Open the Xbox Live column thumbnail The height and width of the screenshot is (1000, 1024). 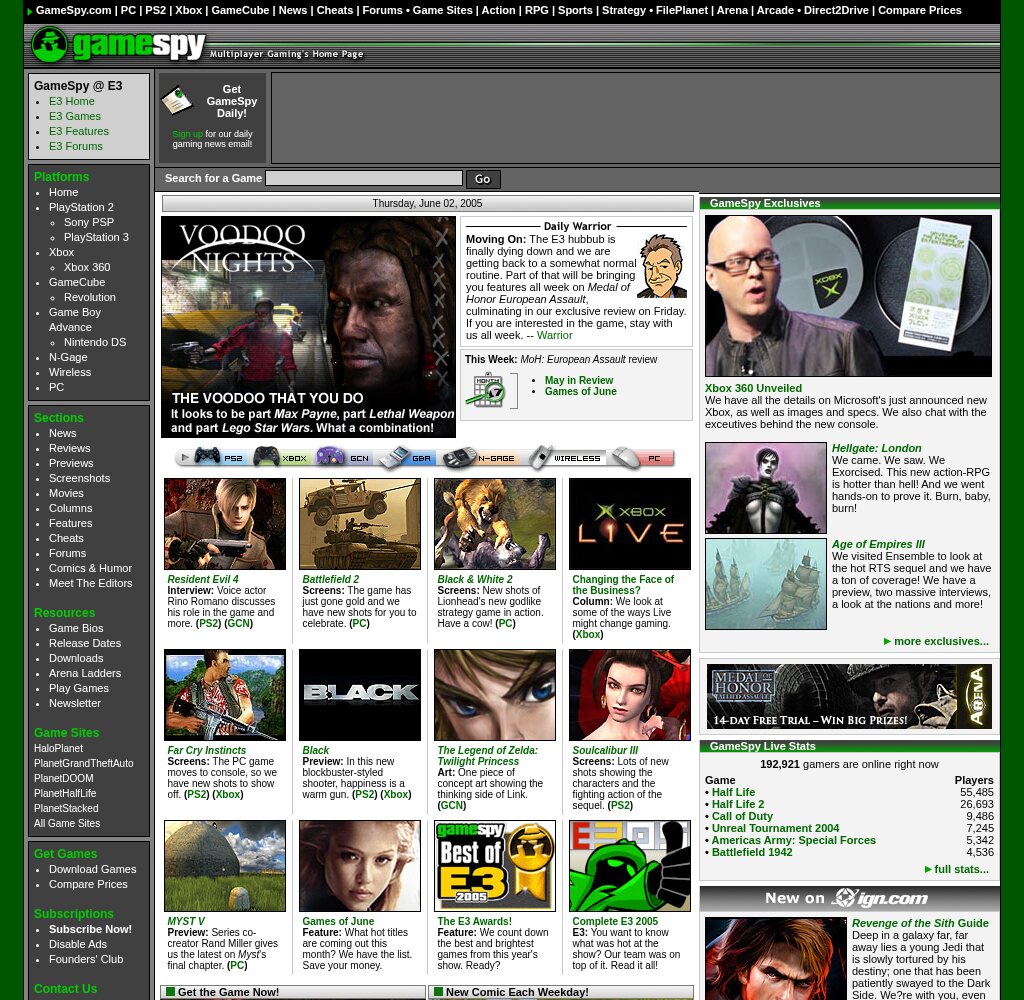pyautogui.click(x=630, y=524)
